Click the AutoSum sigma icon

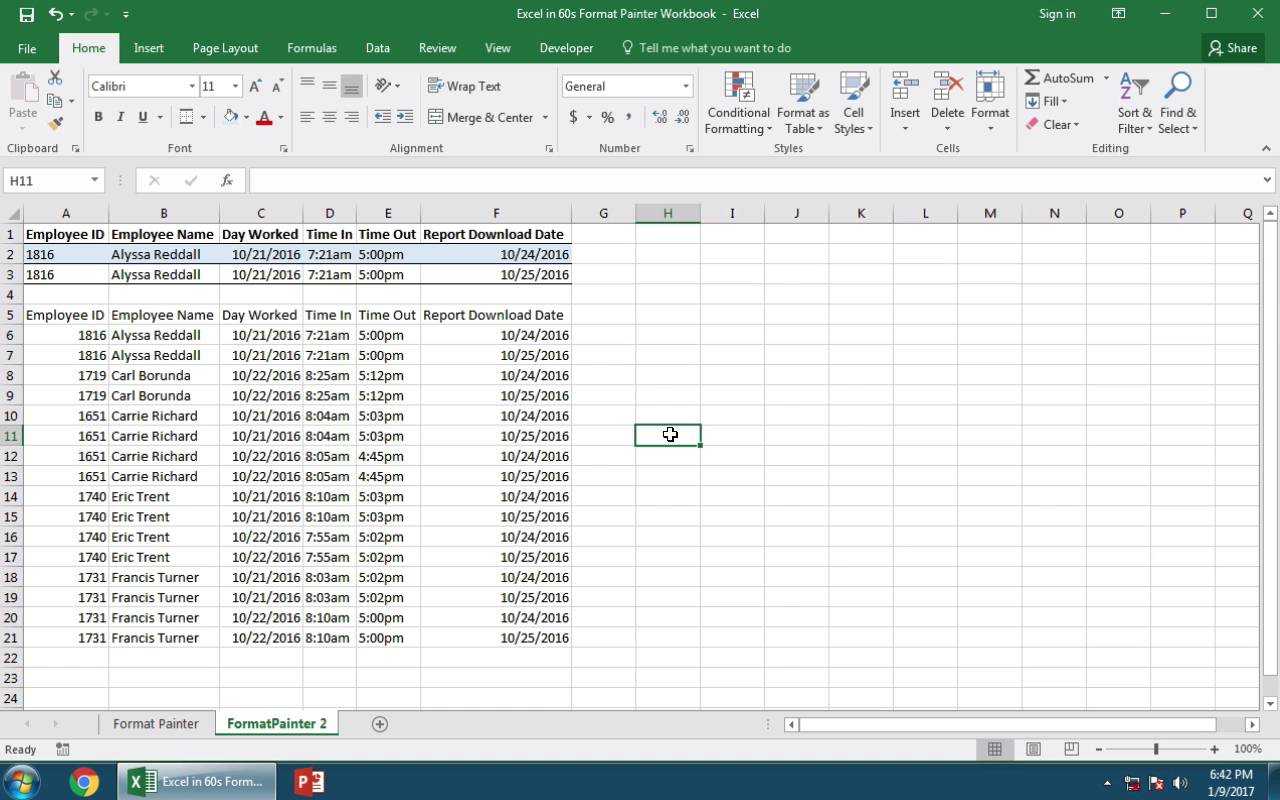[x=1032, y=78]
